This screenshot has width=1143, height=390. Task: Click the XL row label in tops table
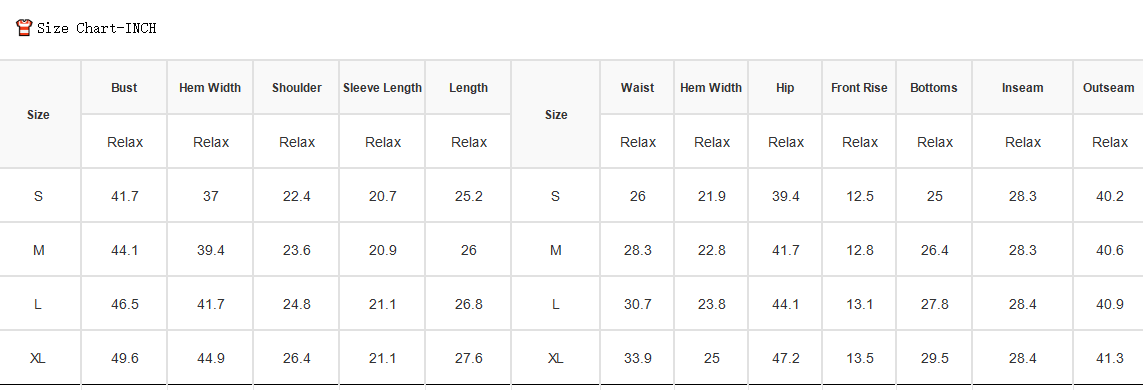coord(38,358)
